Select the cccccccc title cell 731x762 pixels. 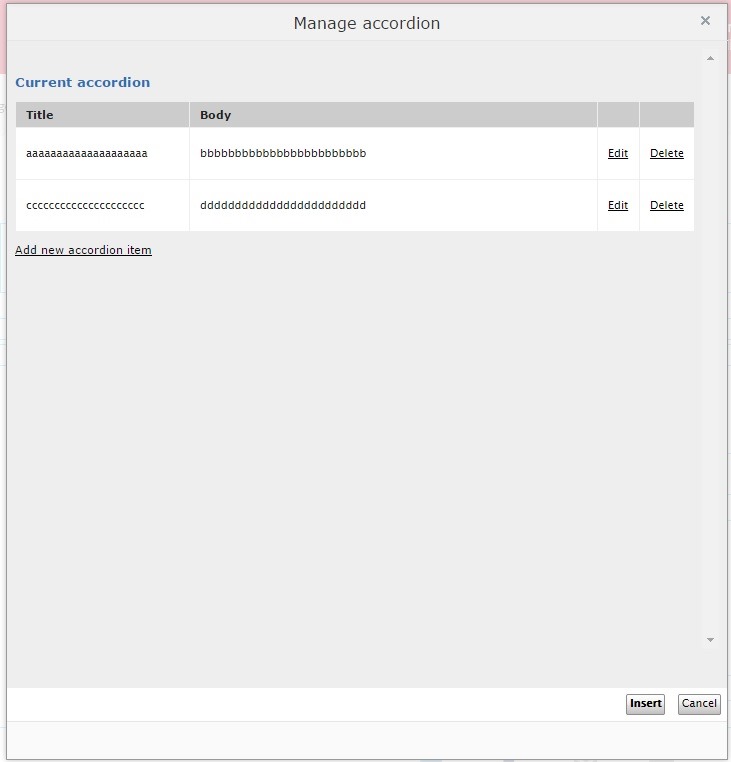[85, 206]
